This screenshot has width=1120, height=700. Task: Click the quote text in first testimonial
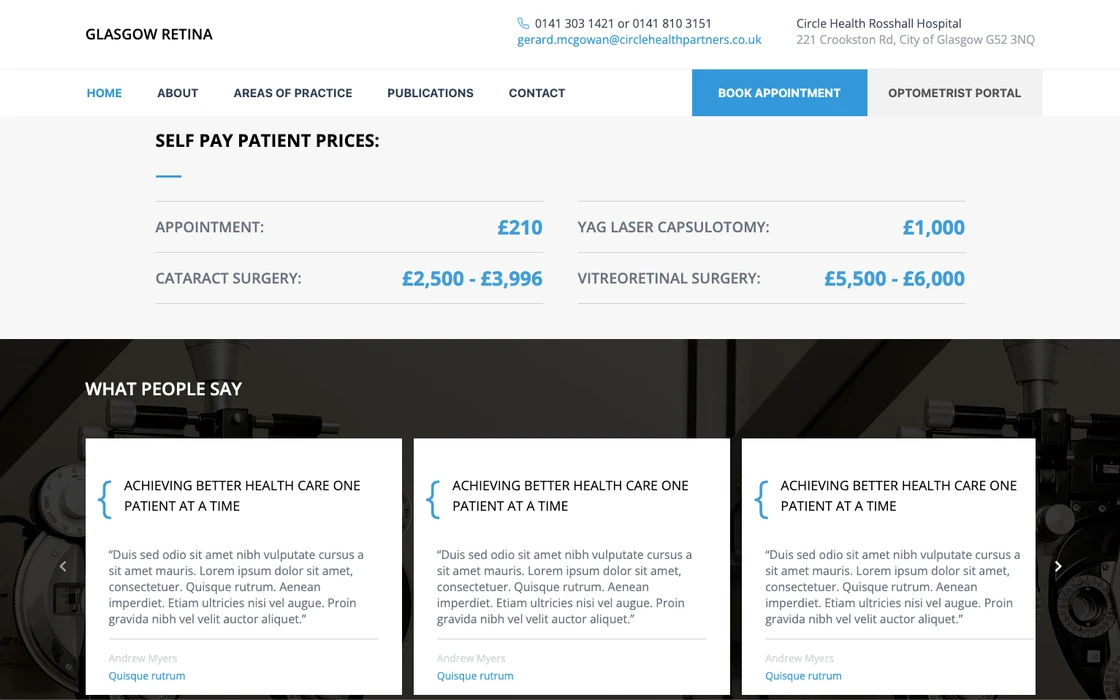(236, 587)
